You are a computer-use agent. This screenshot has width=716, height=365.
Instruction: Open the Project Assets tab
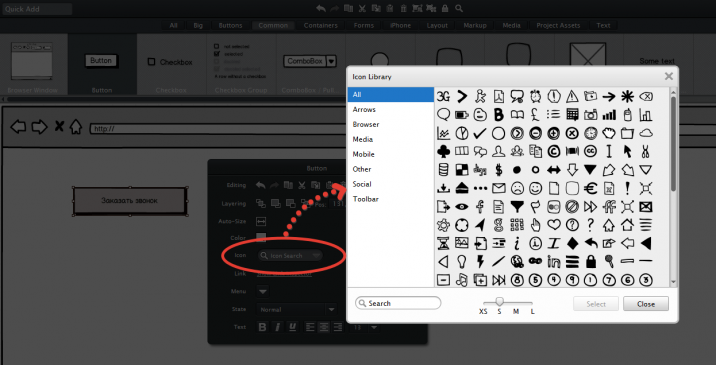coord(558,25)
